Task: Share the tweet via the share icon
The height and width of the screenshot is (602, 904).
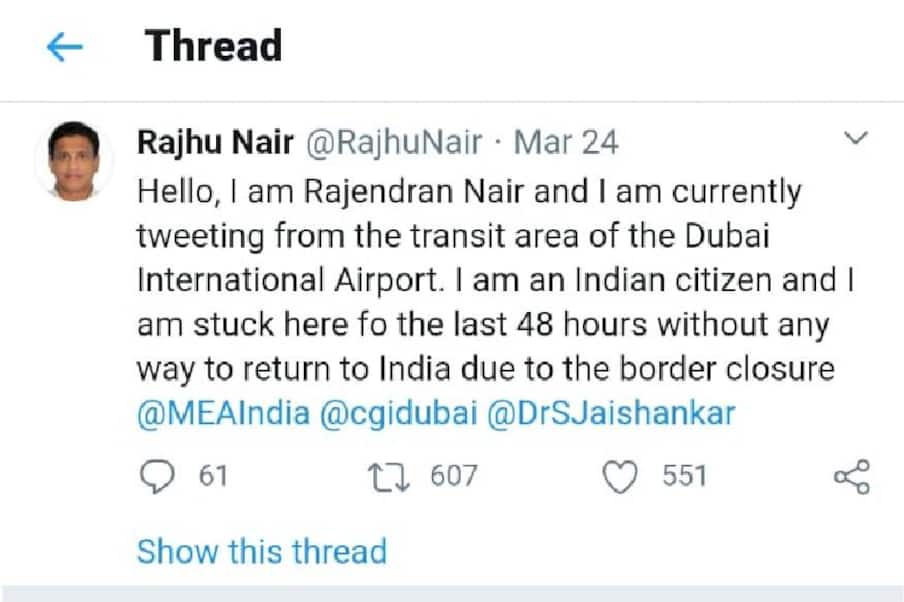Action: (x=852, y=476)
